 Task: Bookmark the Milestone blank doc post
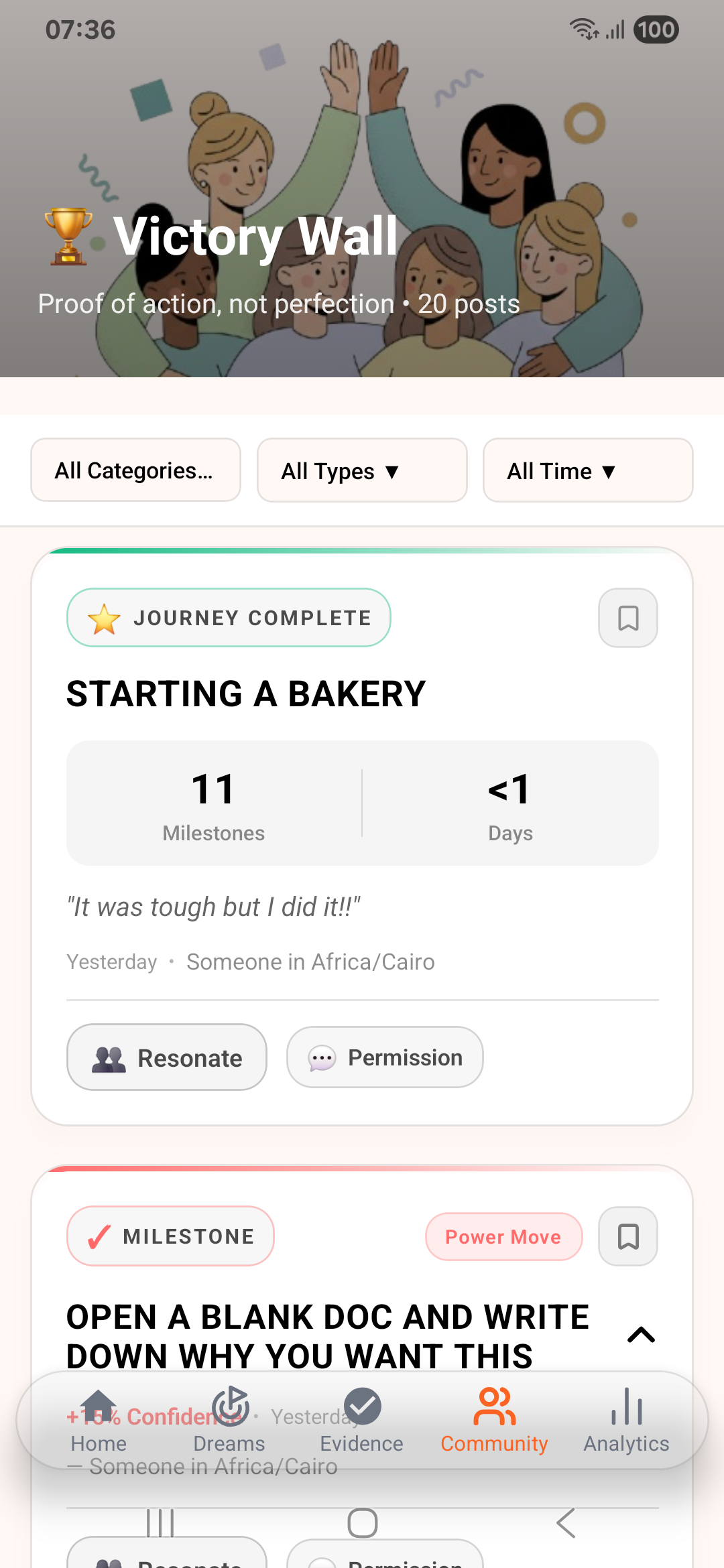tap(627, 1236)
